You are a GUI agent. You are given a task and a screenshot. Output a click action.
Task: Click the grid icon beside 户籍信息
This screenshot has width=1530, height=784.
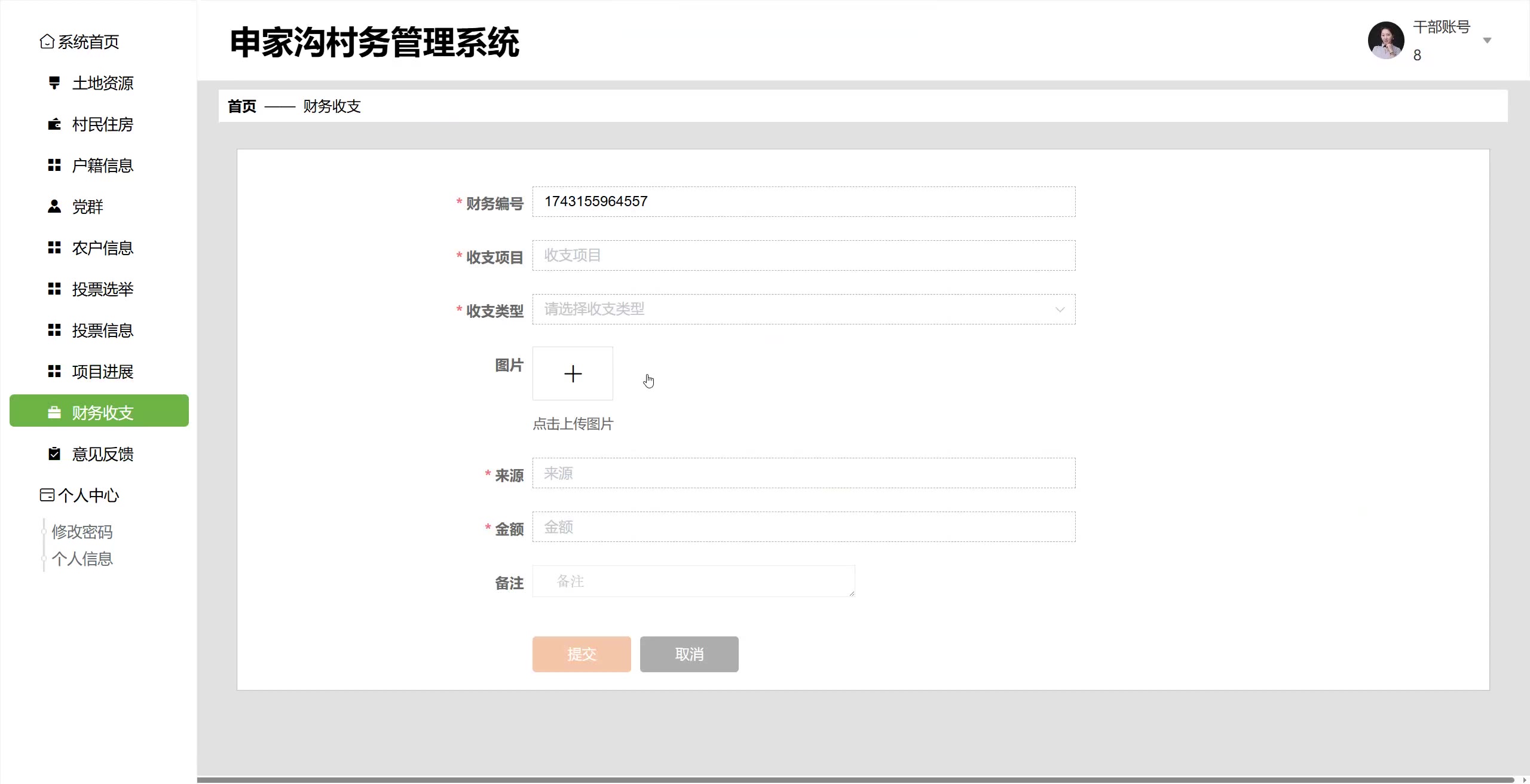[54, 166]
